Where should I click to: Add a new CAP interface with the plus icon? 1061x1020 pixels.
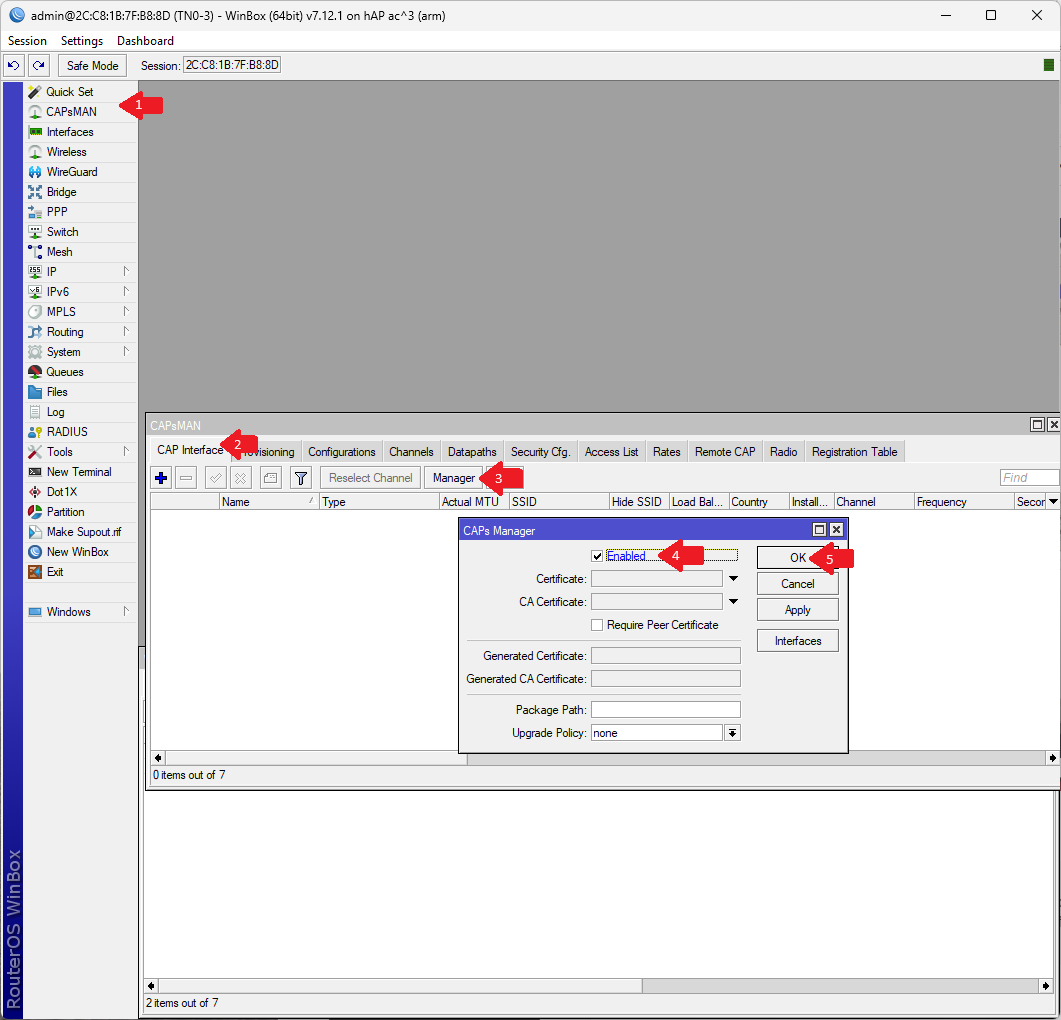coord(160,477)
